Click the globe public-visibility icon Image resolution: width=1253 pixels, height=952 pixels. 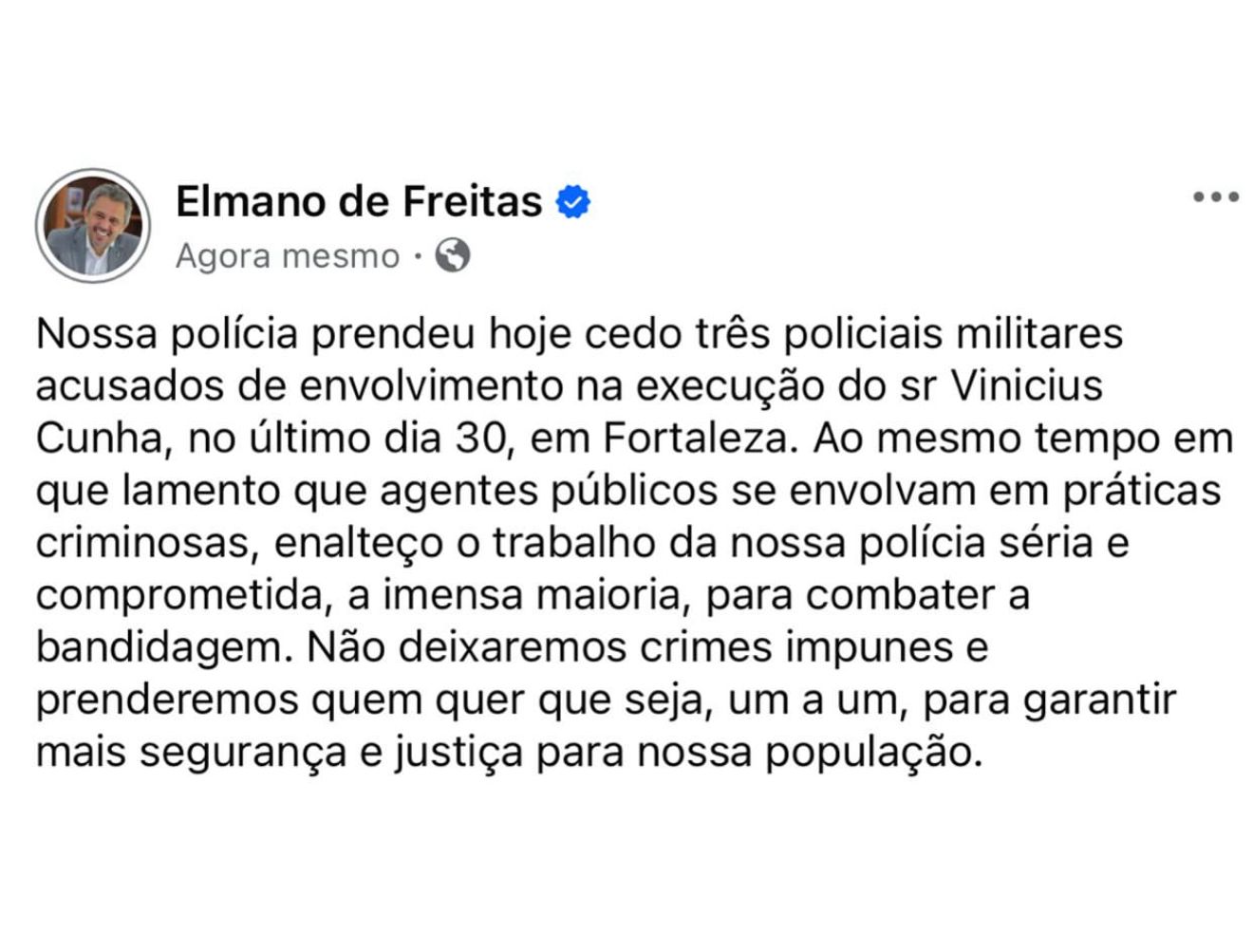point(453,255)
